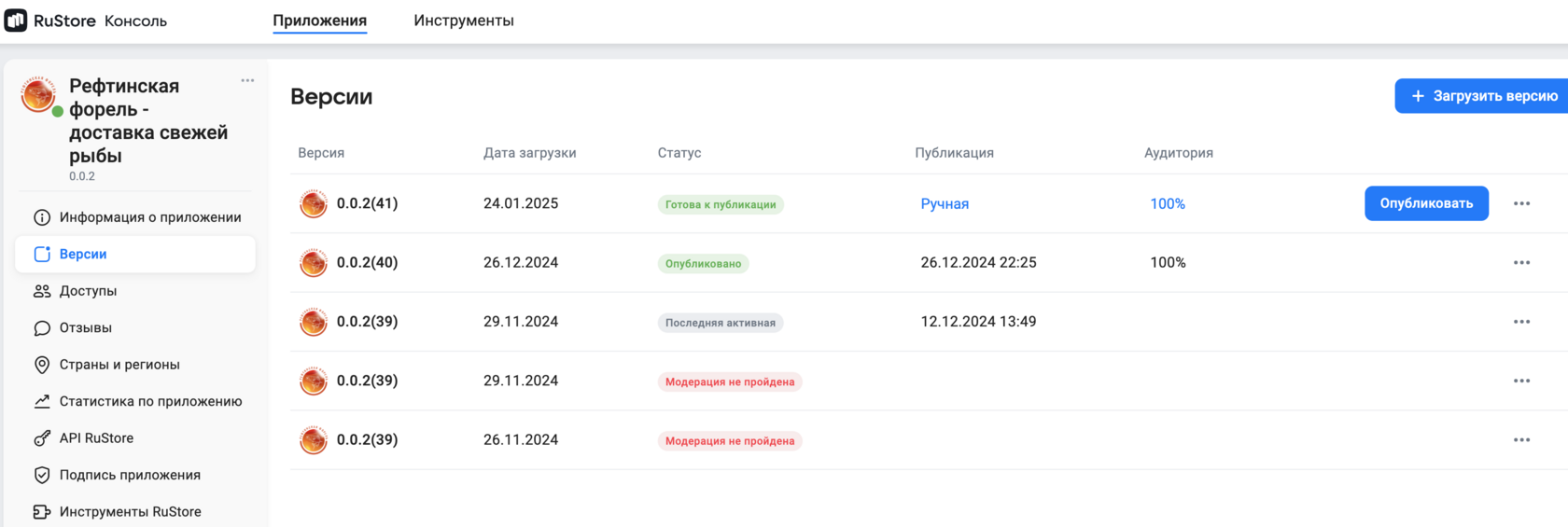The image size is (1568, 527).
Task: Open the more options for the 26.11.2024 row
Action: [1521, 439]
